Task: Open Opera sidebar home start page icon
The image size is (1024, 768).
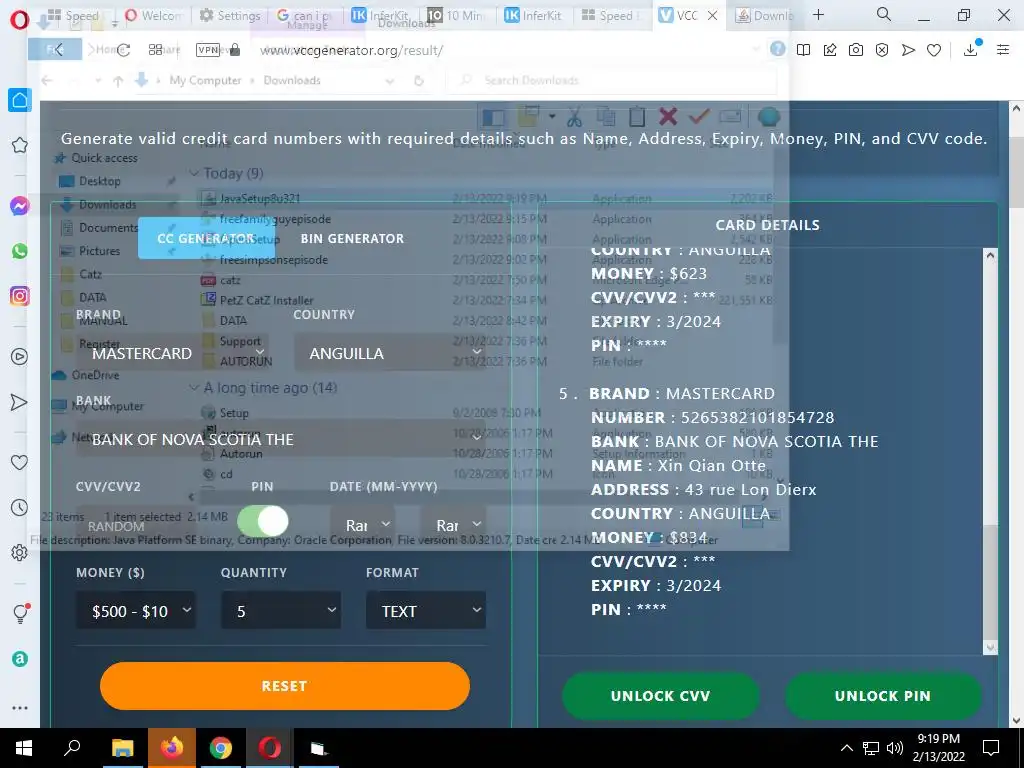Action: coord(20,100)
